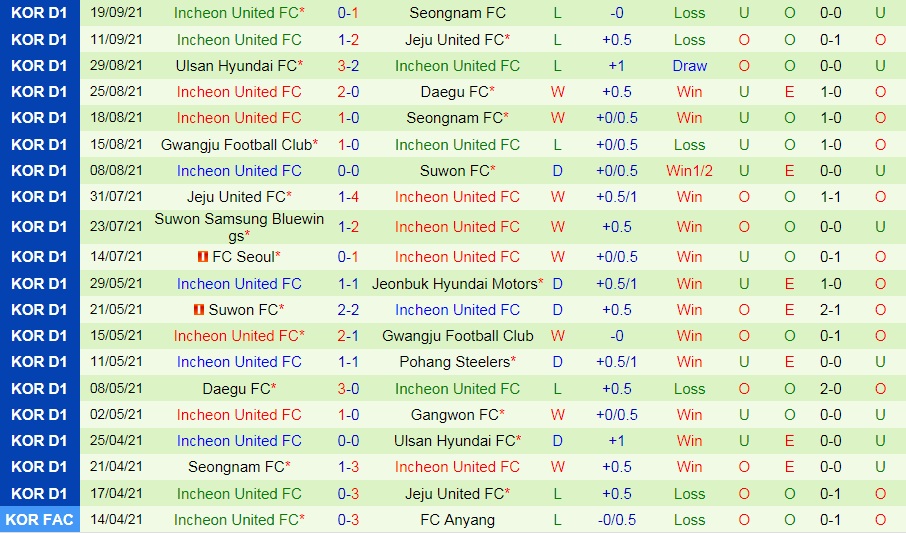Click the Win1/2 result on 08/08/21
906x533 pixels.
[x=689, y=171]
